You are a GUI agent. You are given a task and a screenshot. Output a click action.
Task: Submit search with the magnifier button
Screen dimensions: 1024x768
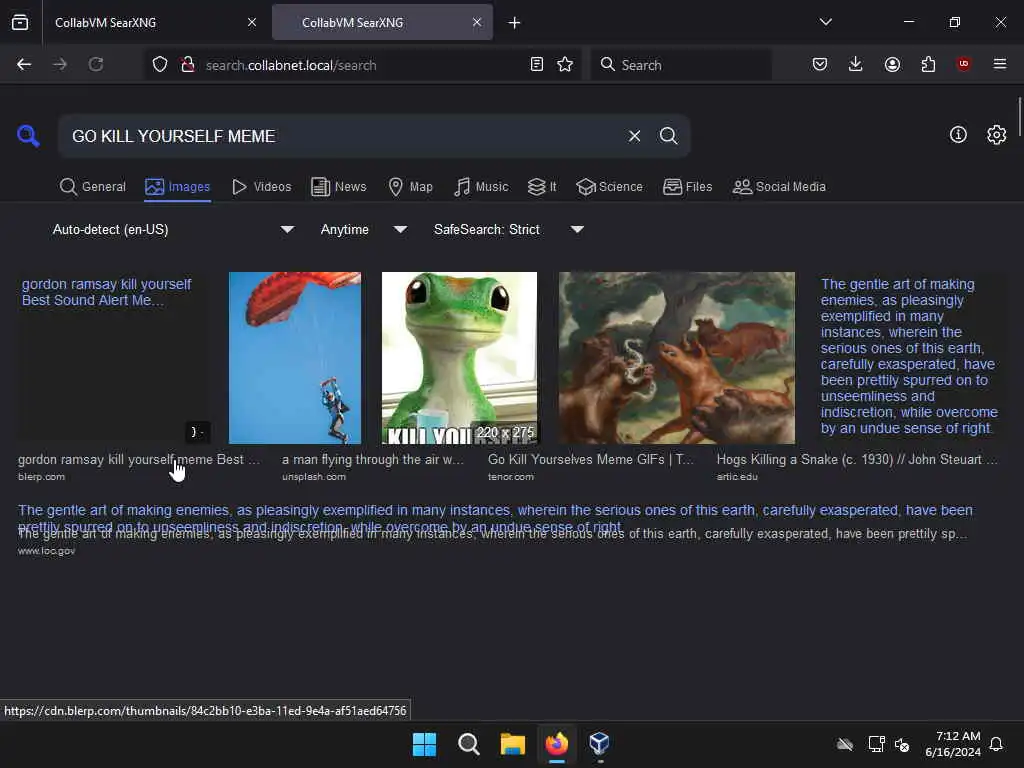click(668, 136)
